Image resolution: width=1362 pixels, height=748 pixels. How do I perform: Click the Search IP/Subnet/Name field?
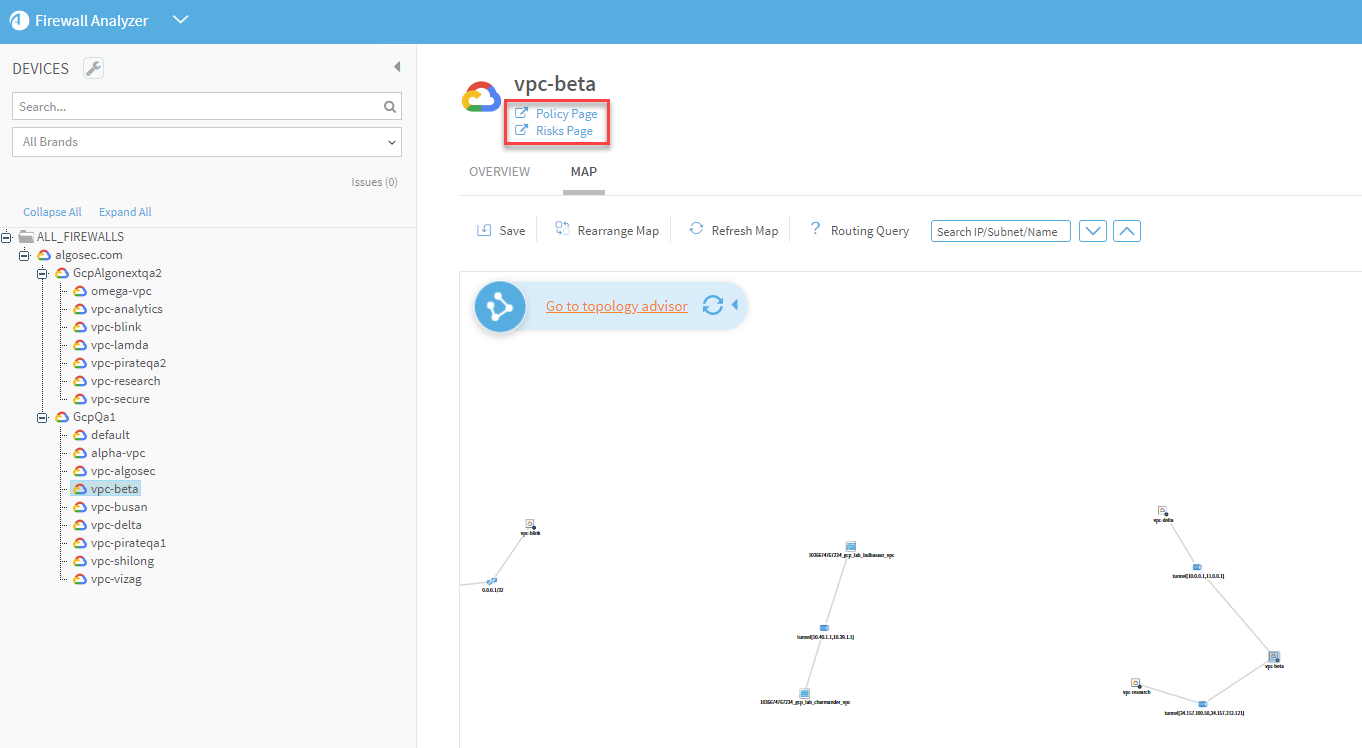click(1000, 231)
